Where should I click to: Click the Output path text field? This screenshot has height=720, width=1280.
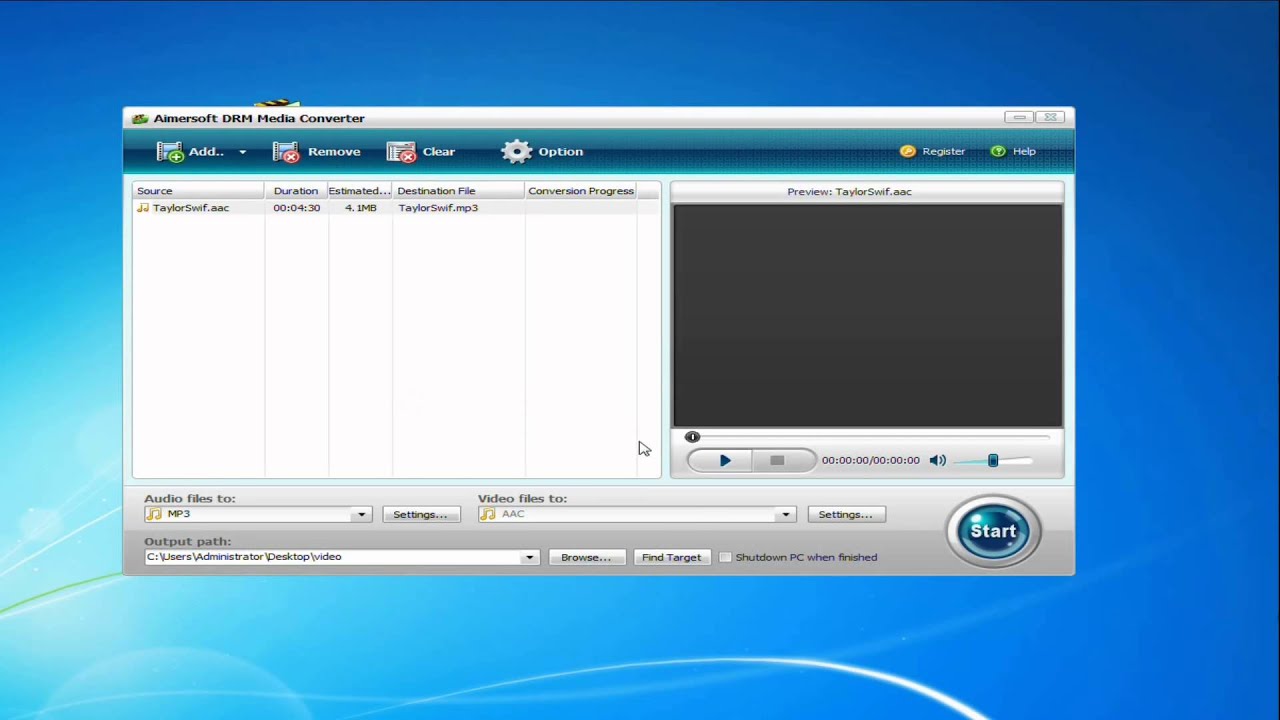pos(333,557)
